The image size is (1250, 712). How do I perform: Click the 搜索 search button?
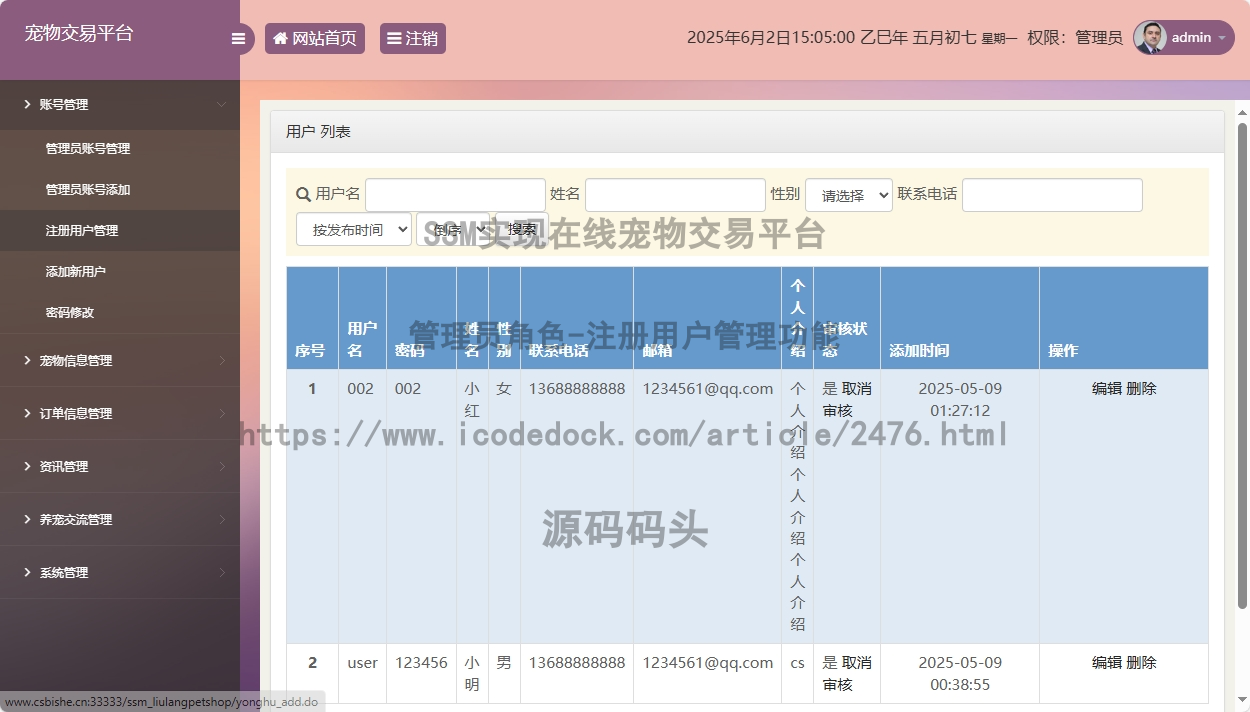(520, 229)
